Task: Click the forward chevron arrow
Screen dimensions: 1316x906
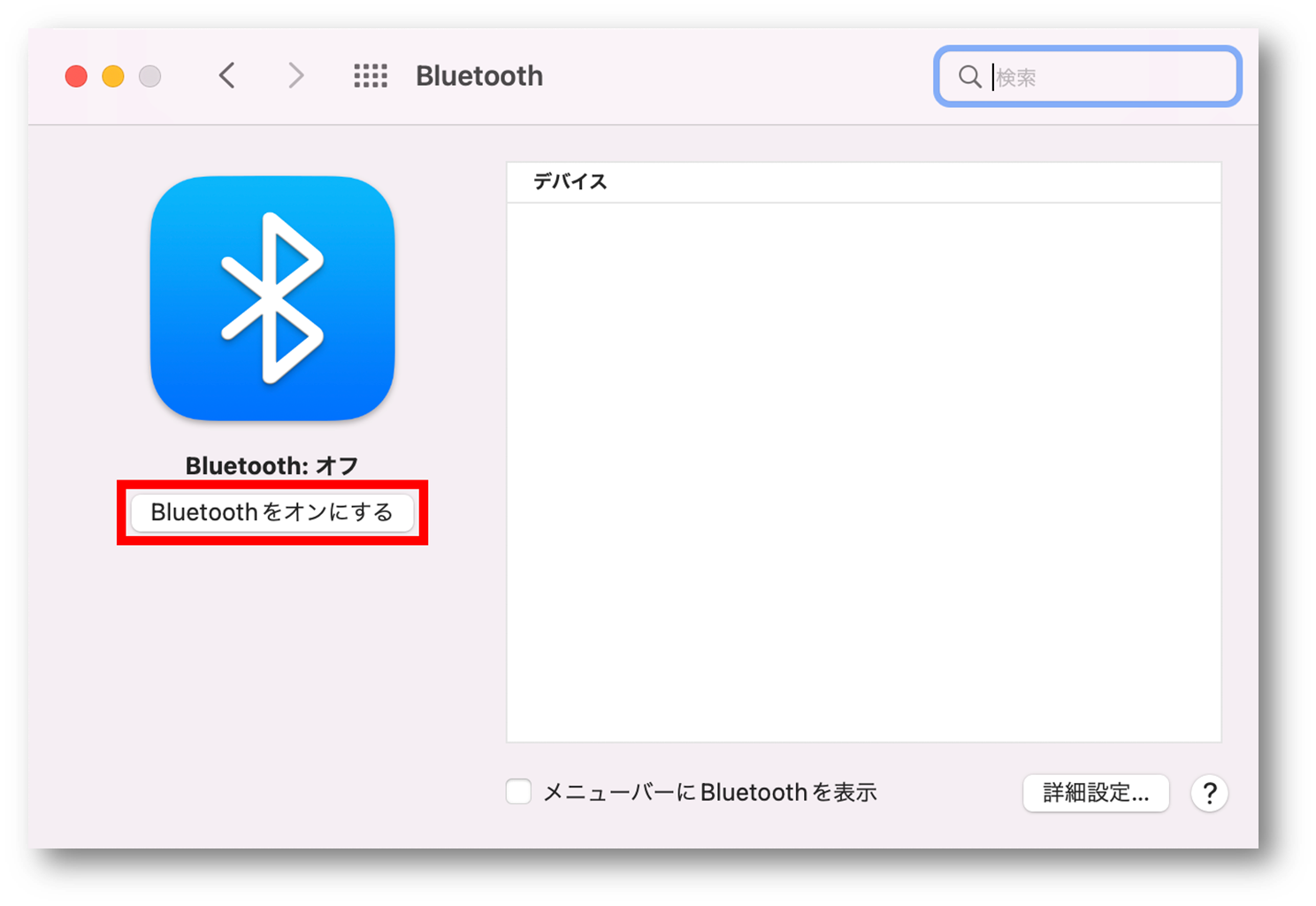Action: (x=295, y=76)
